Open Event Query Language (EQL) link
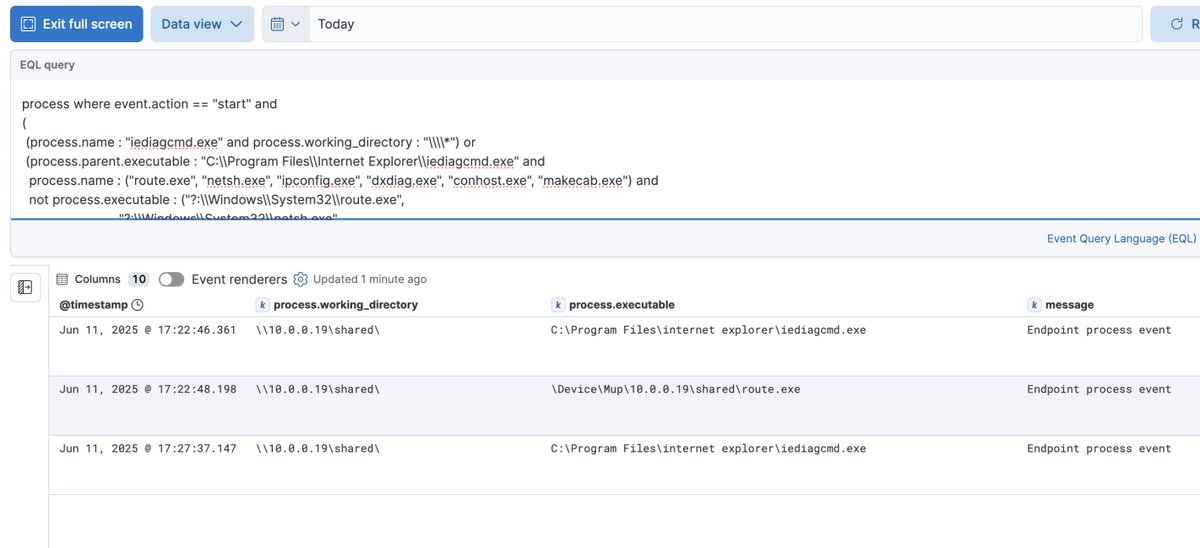The height and width of the screenshot is (548, 1200). [1120, 239]
